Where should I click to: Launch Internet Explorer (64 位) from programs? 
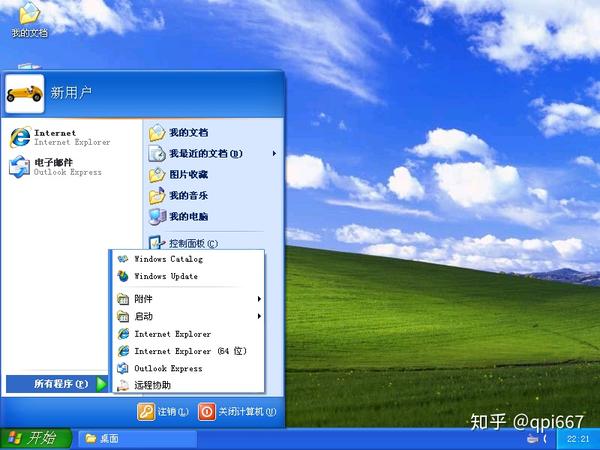point(188,351)
